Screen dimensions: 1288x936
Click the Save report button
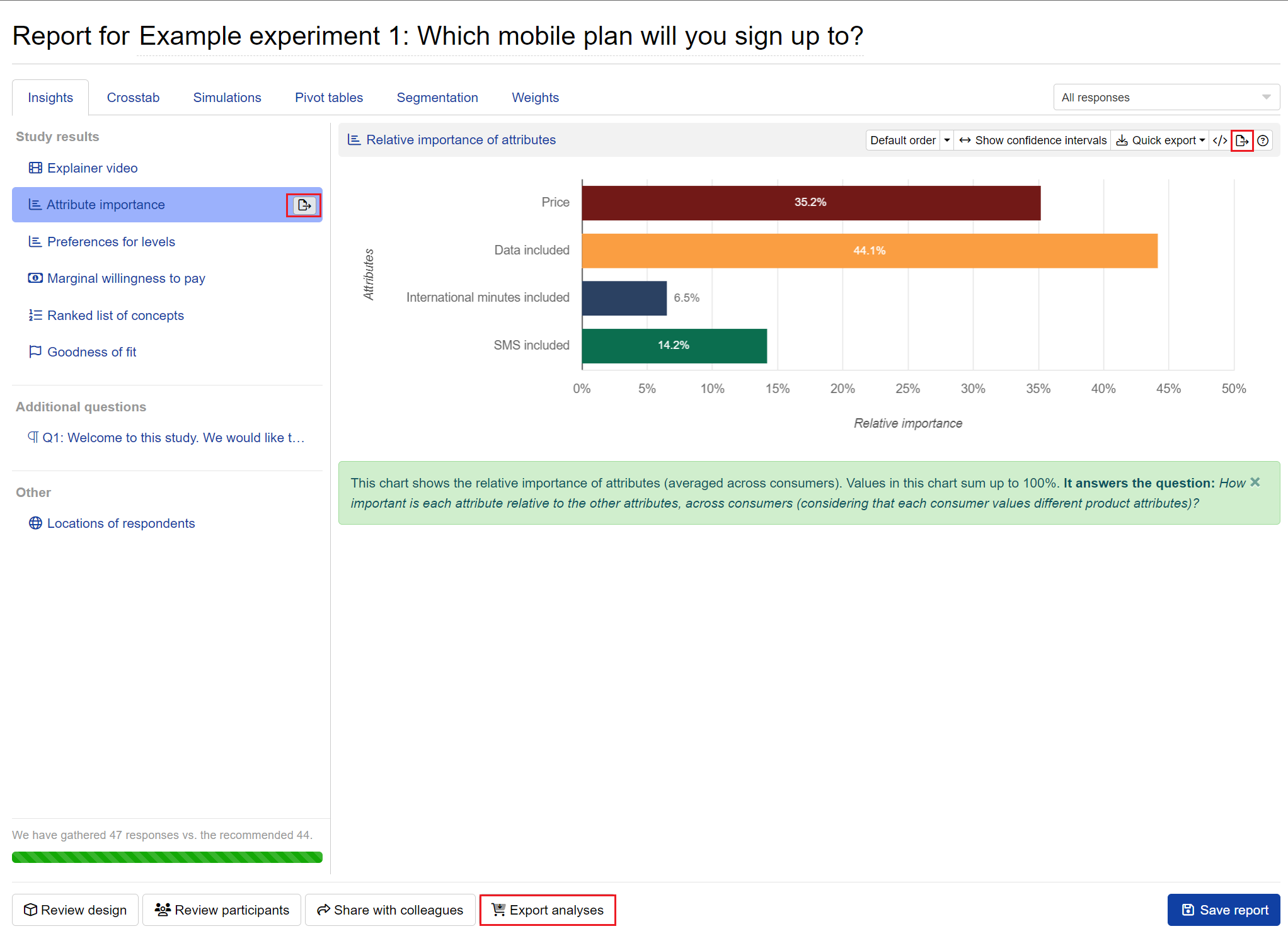click(1221, 910)
